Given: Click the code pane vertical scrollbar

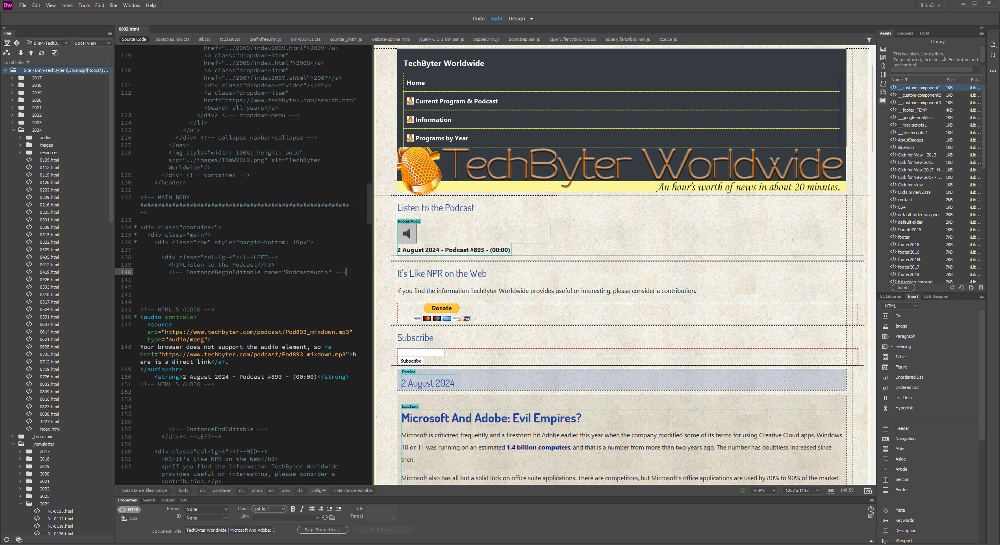Looking at the screenshot, I should tap(369, 204).
